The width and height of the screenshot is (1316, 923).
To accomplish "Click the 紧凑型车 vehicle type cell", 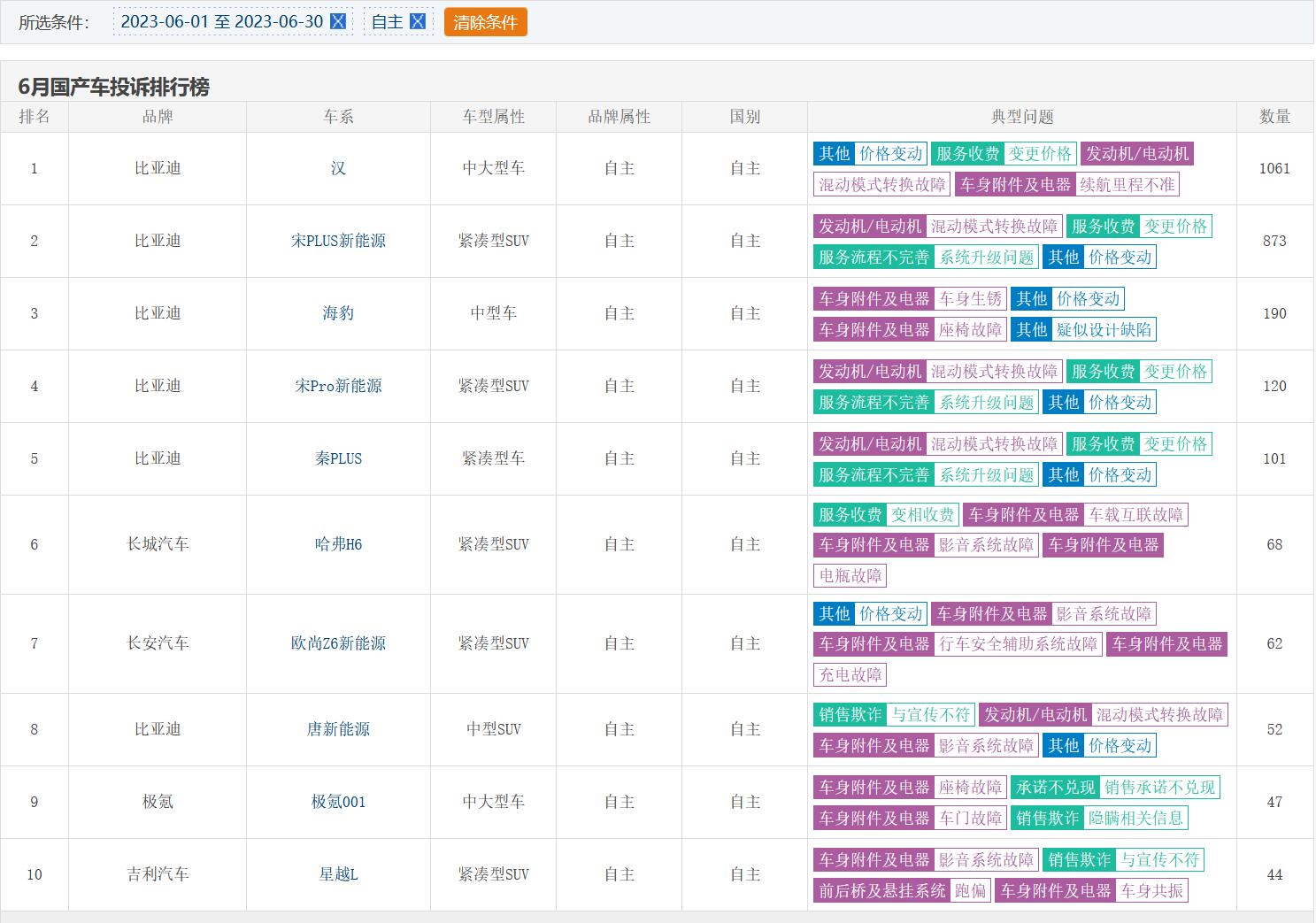I will pos(494,458).
